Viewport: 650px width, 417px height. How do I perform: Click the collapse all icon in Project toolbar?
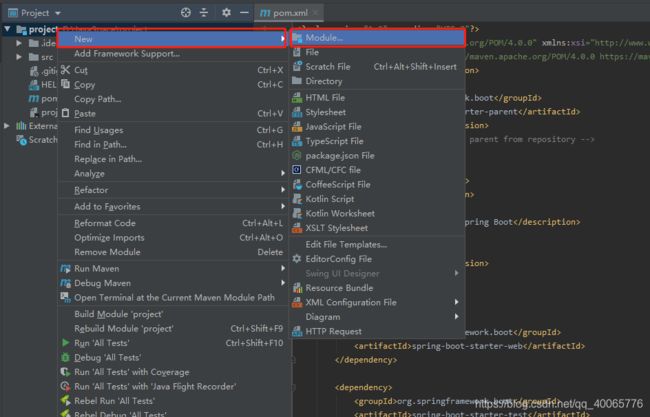point(204,12)
